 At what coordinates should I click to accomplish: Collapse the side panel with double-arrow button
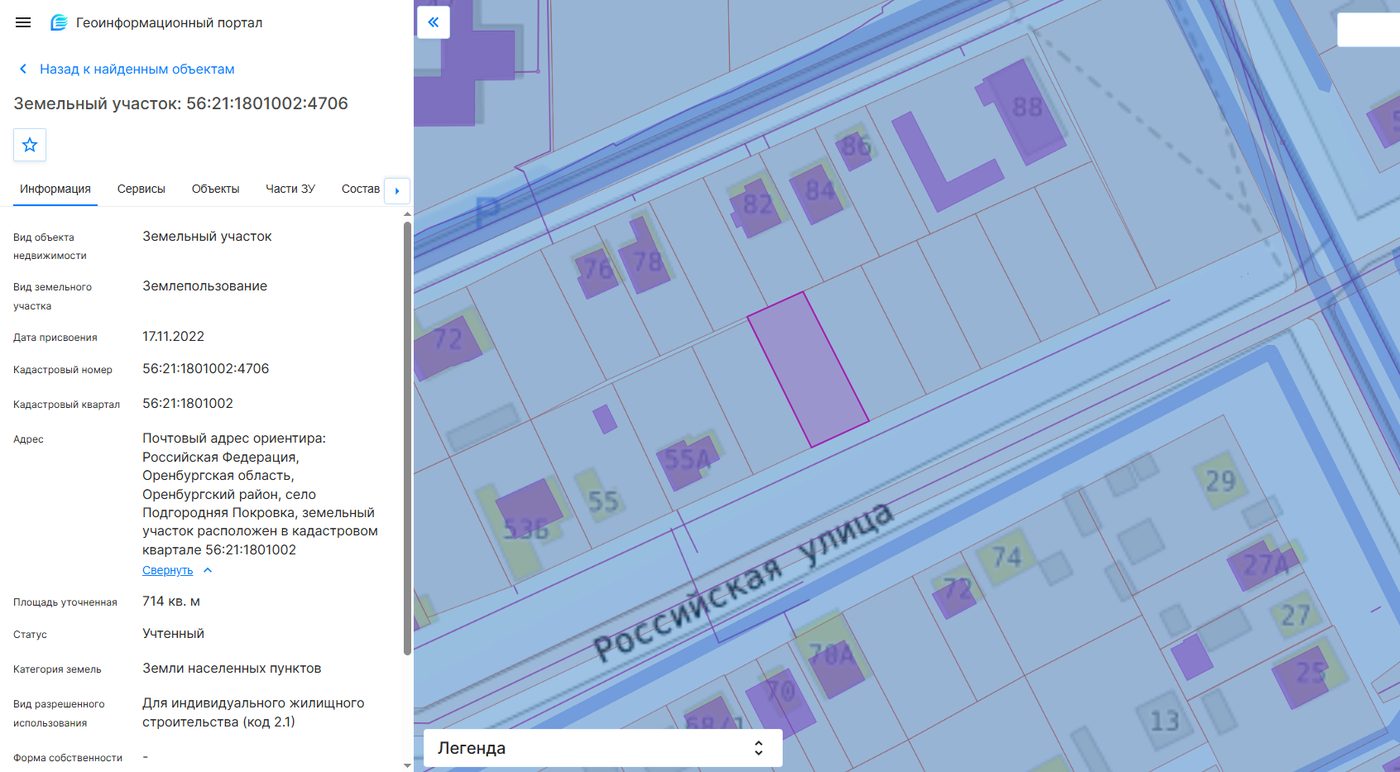(x=433, y=22)
